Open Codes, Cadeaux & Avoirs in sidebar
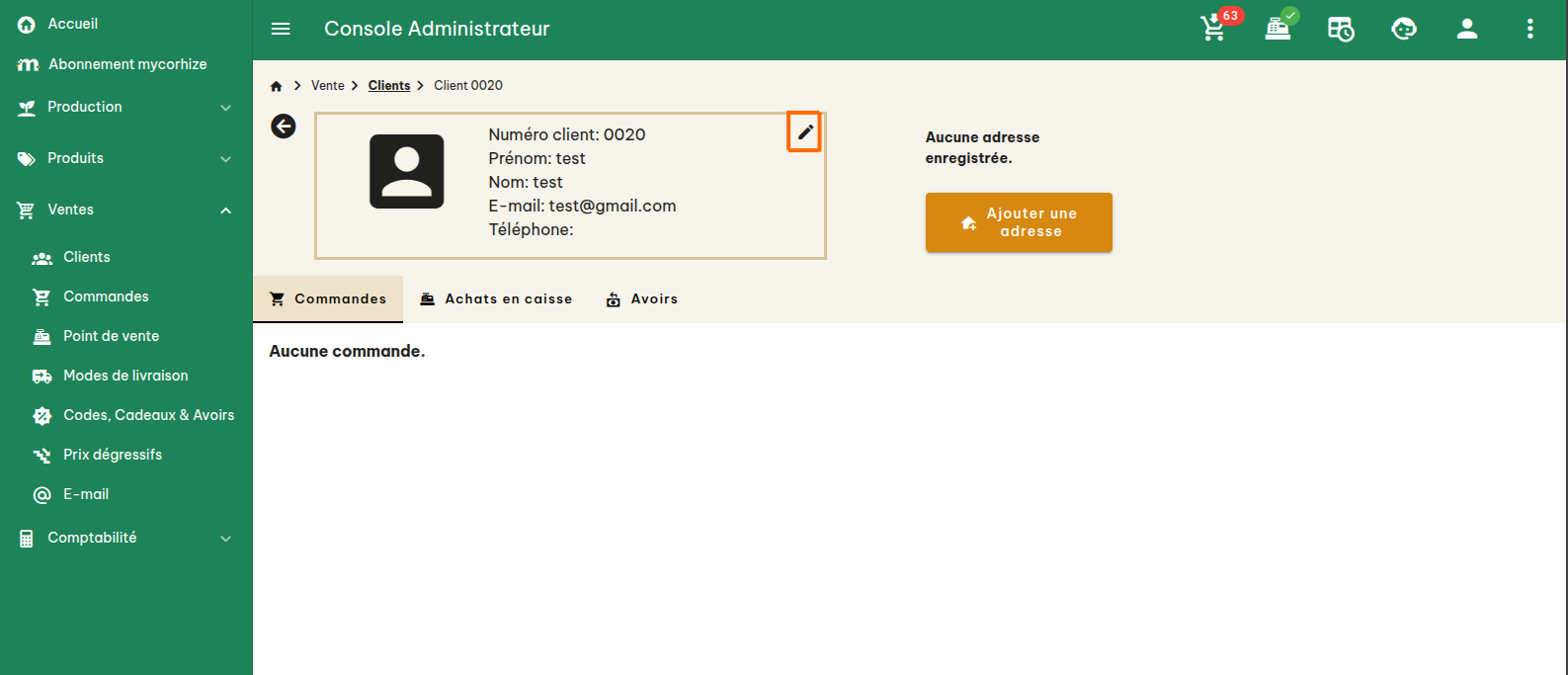The width and height of the screenshot is (1568, 675). point(148,415)
